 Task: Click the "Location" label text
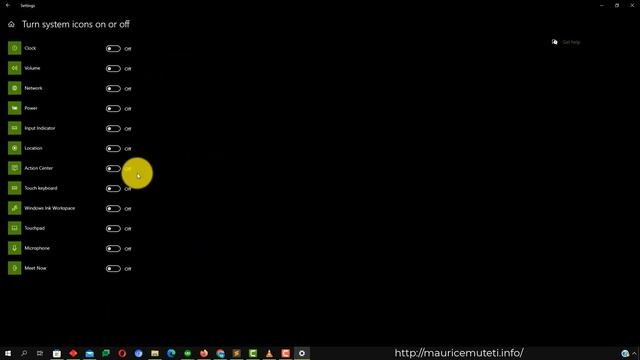pyautogui.click(x=33, y=148)
